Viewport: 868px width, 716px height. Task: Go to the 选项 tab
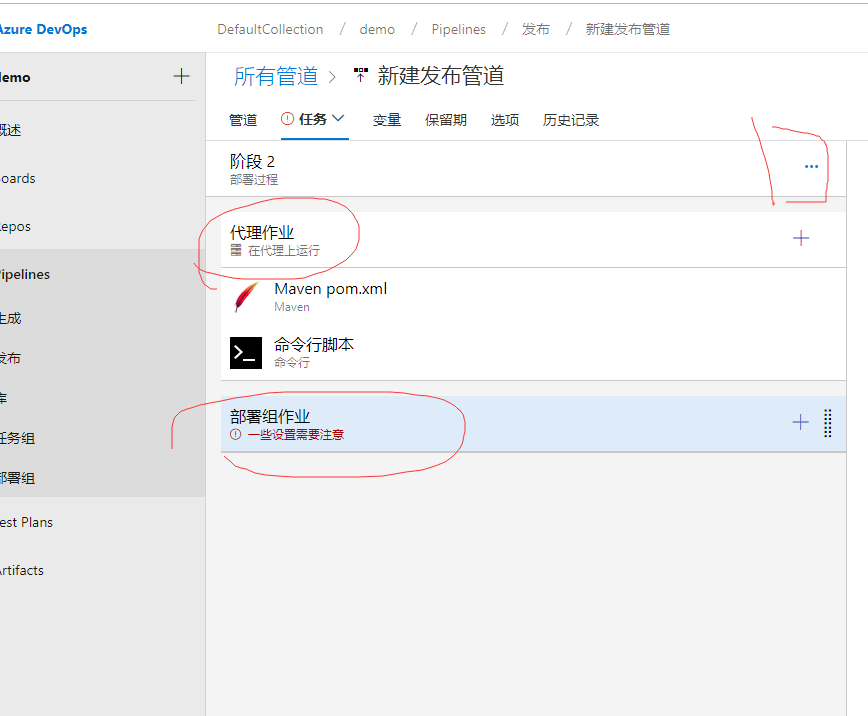point(505,120)
